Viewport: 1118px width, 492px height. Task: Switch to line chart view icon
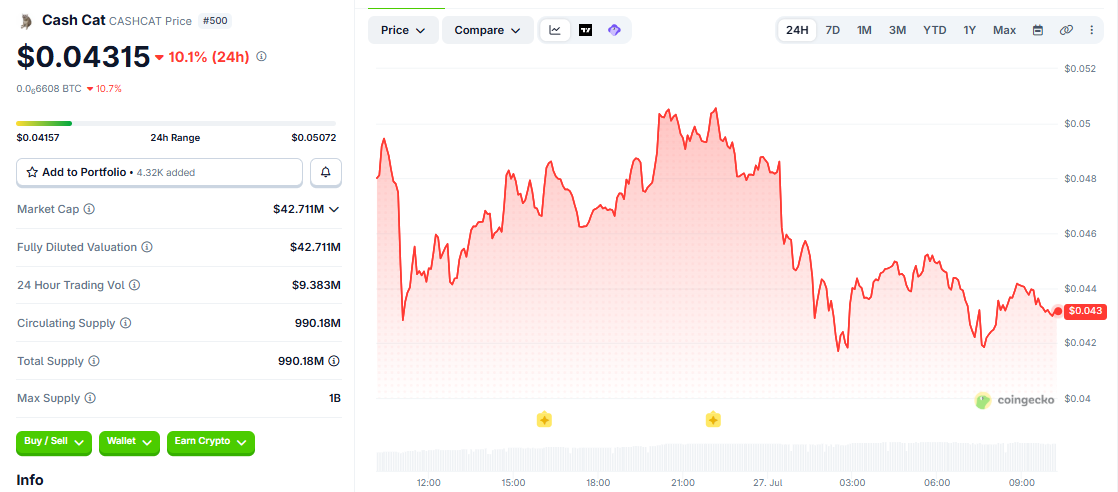[x=555, y=30]
